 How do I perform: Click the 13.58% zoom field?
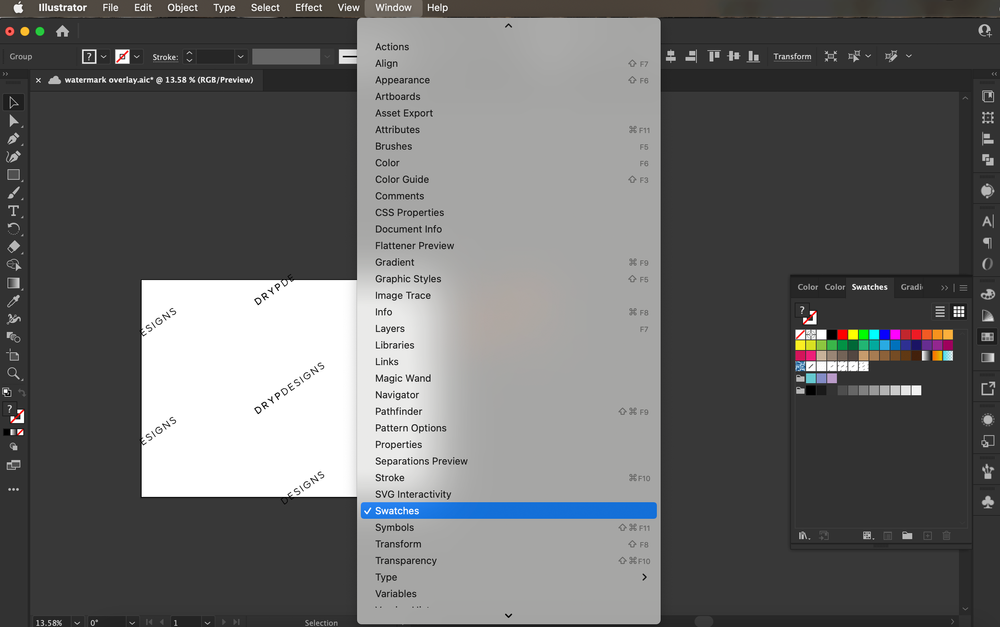click(x=50, y=623)
